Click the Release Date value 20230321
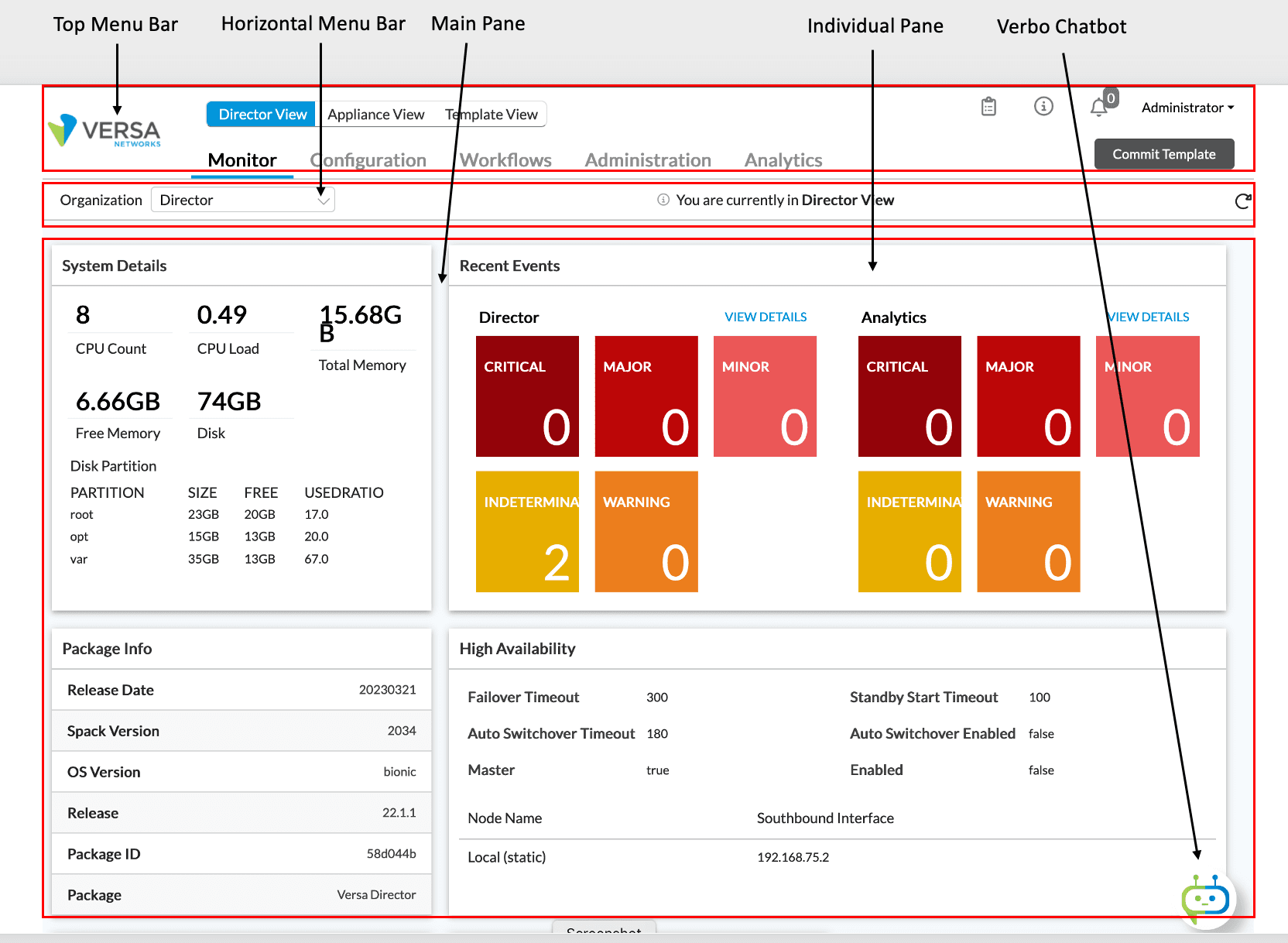Screen dimensions: 1288x943 point(387,690)
